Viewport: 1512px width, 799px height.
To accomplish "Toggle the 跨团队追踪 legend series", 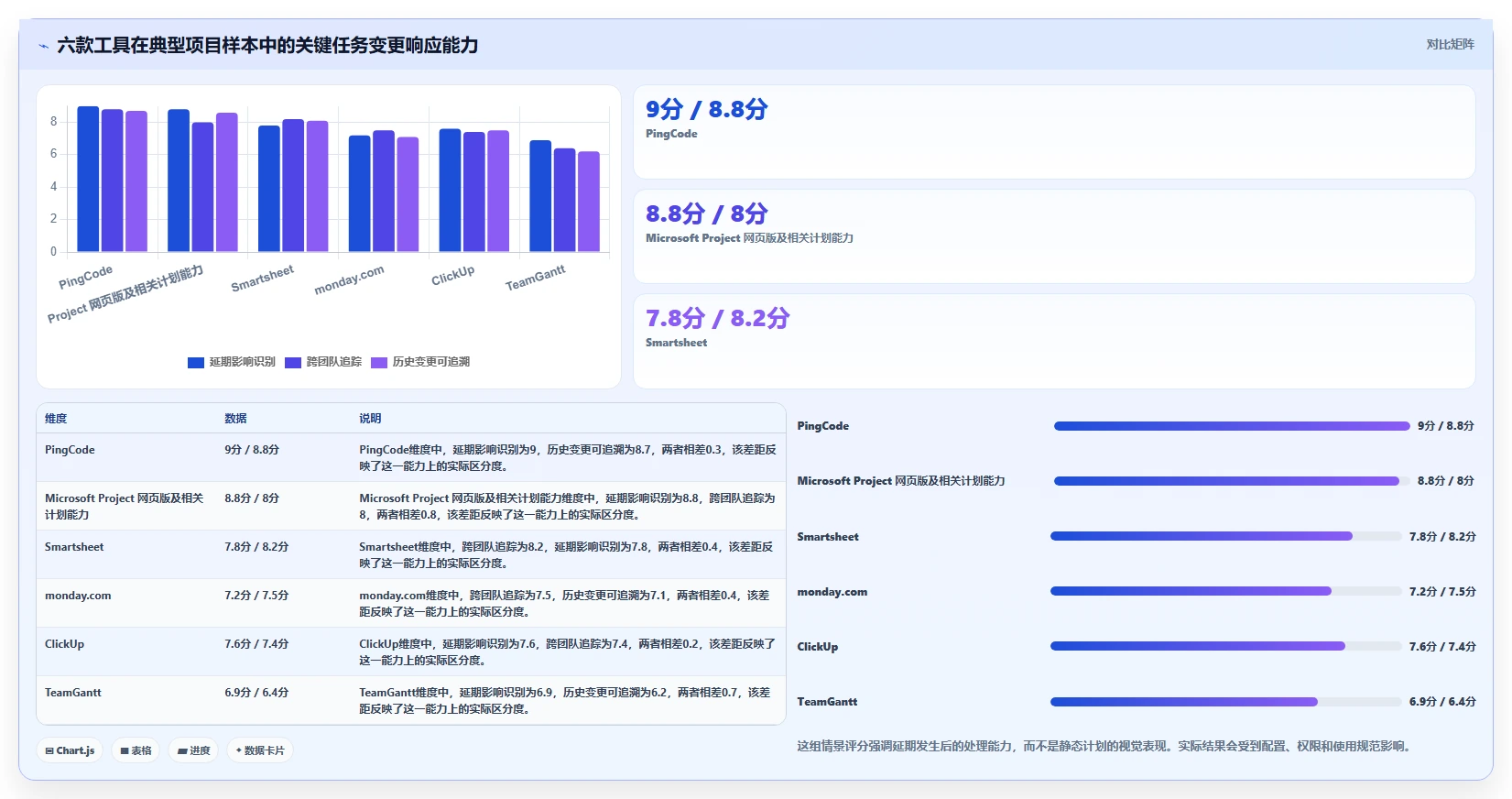I will coord(323,362).
